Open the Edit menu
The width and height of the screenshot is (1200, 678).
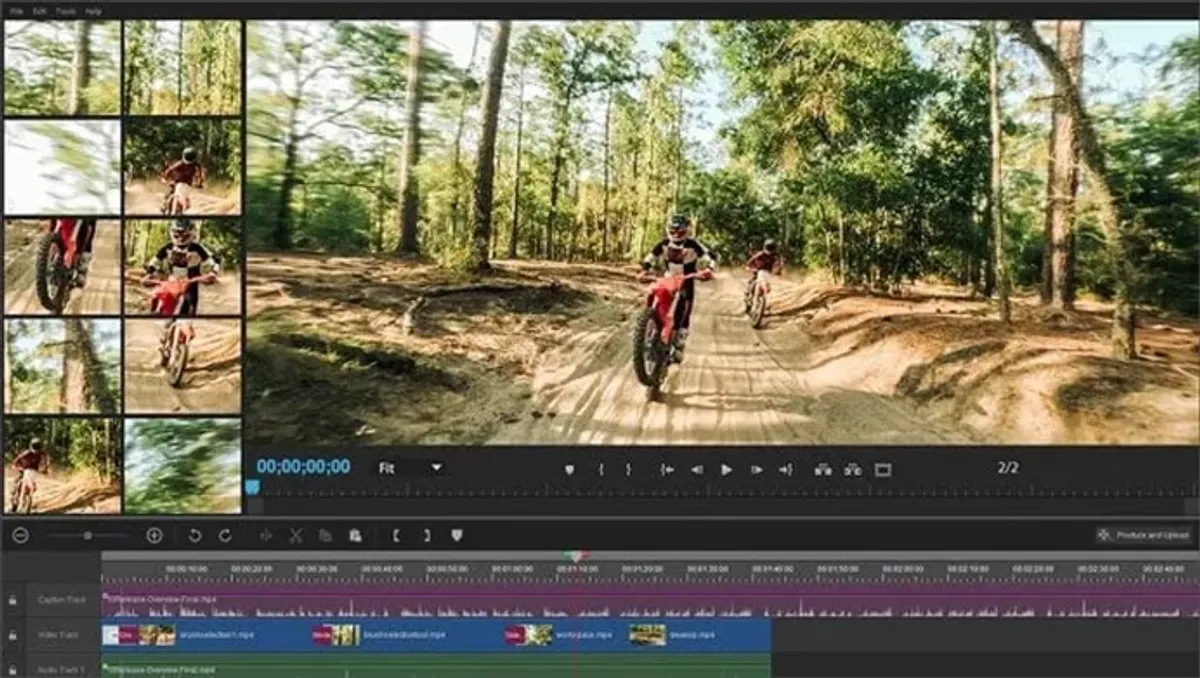tap(40, 11)
